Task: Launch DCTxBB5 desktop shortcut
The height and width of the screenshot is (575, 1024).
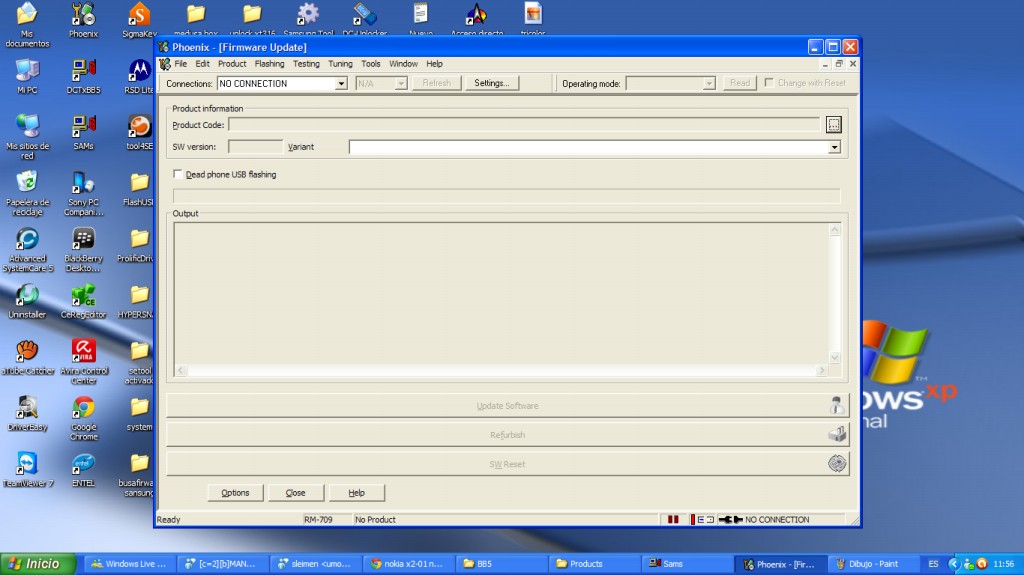Action: point(84,76)
